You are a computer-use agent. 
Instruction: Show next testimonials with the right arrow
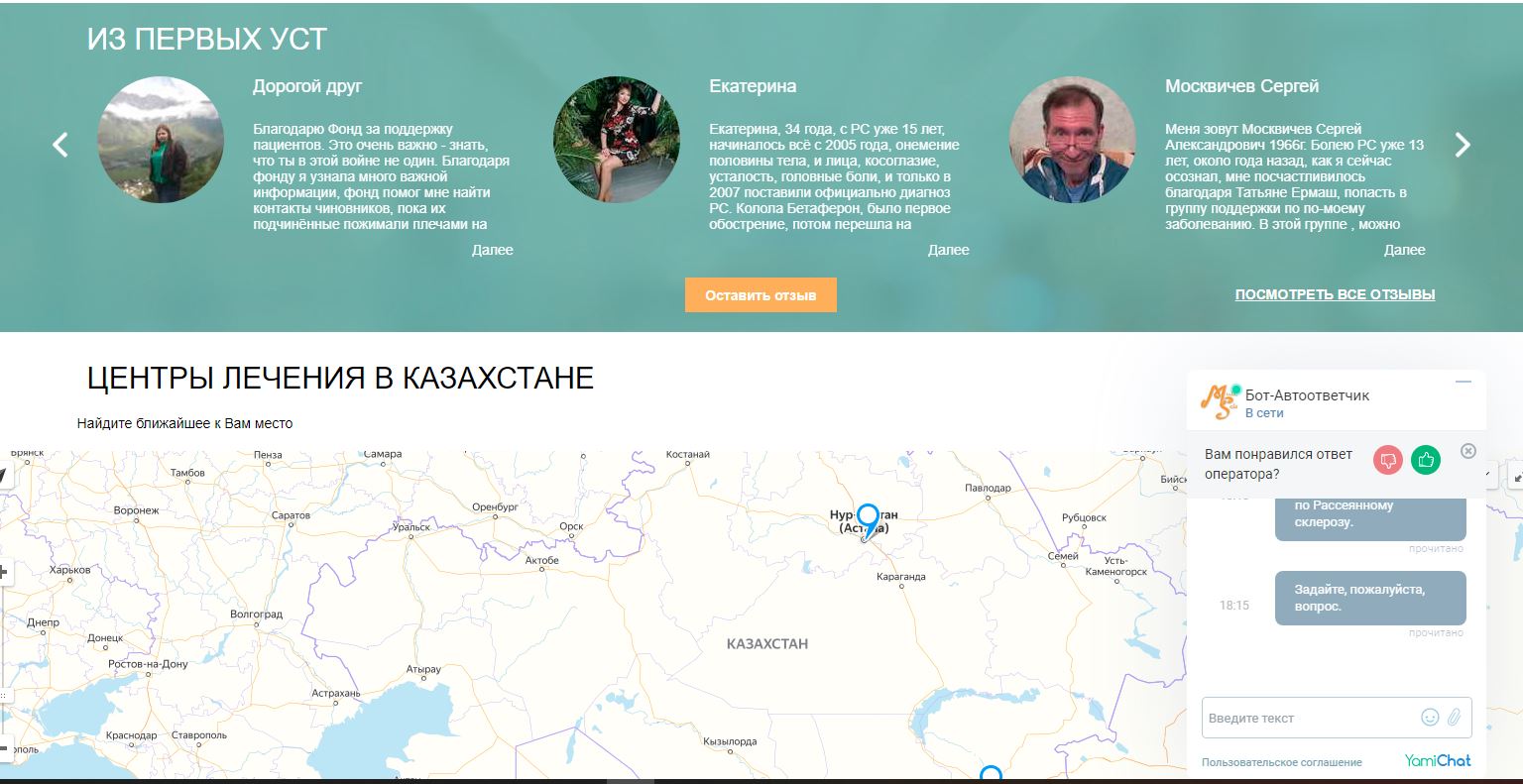coord(1463,145)
